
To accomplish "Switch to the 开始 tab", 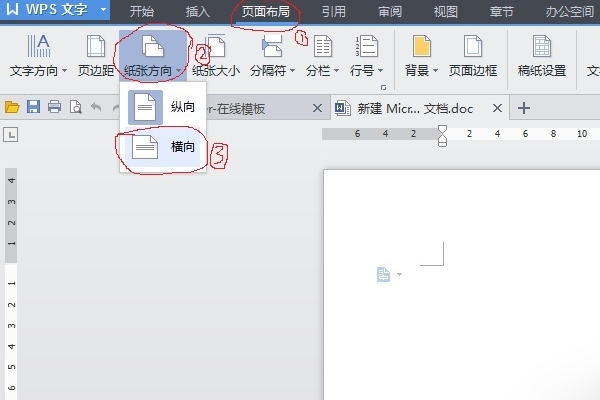I will 142,11.
